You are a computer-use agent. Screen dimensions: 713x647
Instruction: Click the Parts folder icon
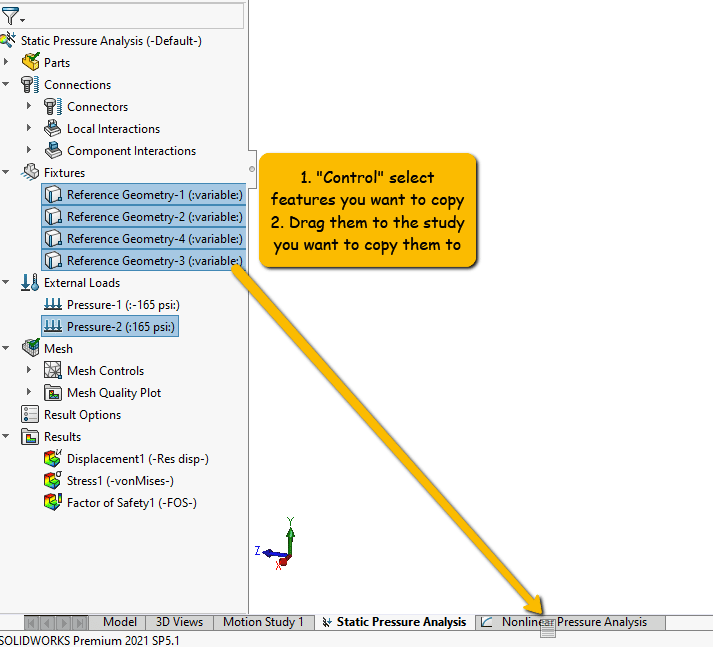30,63
